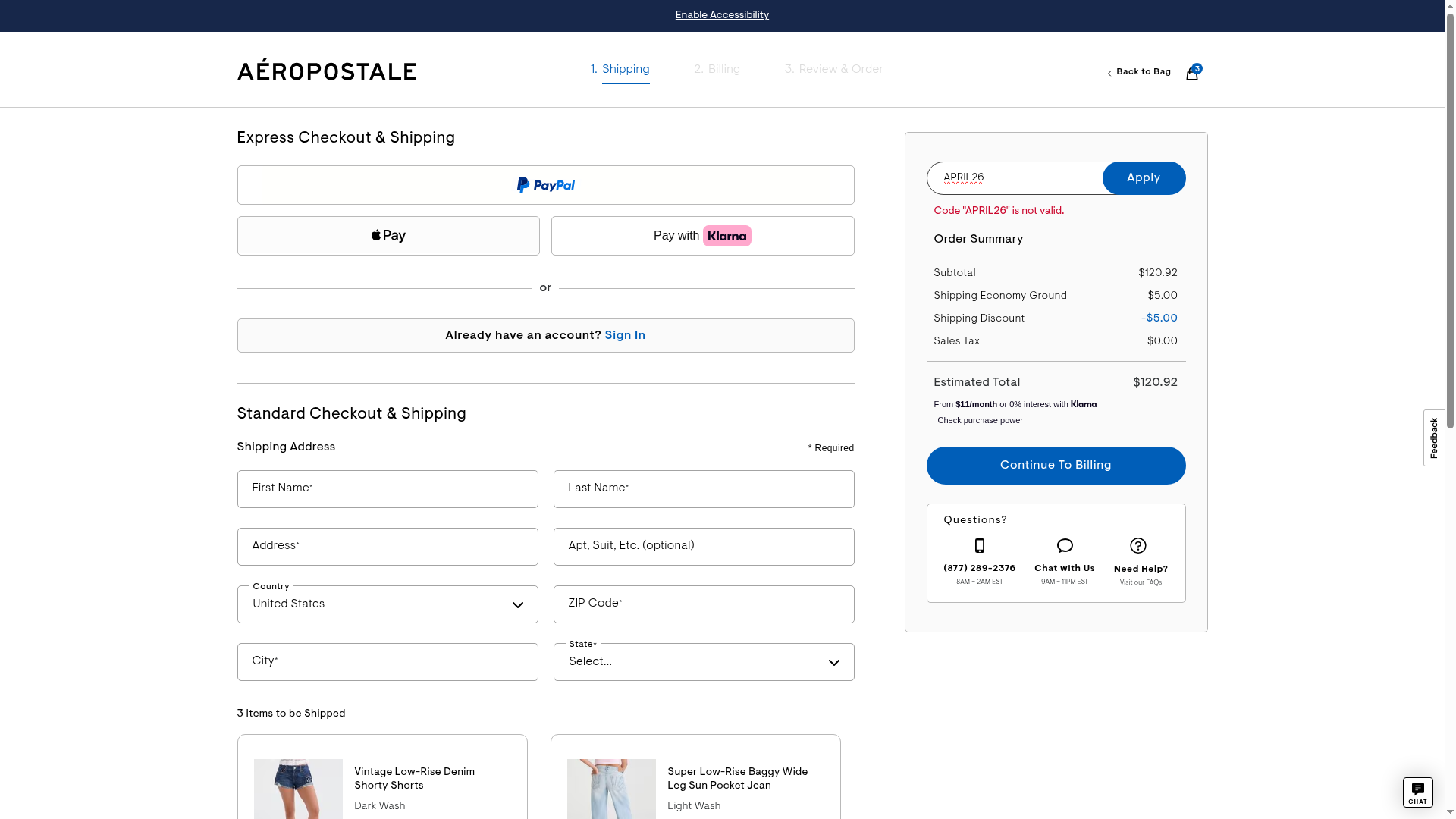Viewport: 1456px width, 819px height.
Task: Click the Vintage Low-Rise Denim Shorty Shorts title
Action: [415, 779]
